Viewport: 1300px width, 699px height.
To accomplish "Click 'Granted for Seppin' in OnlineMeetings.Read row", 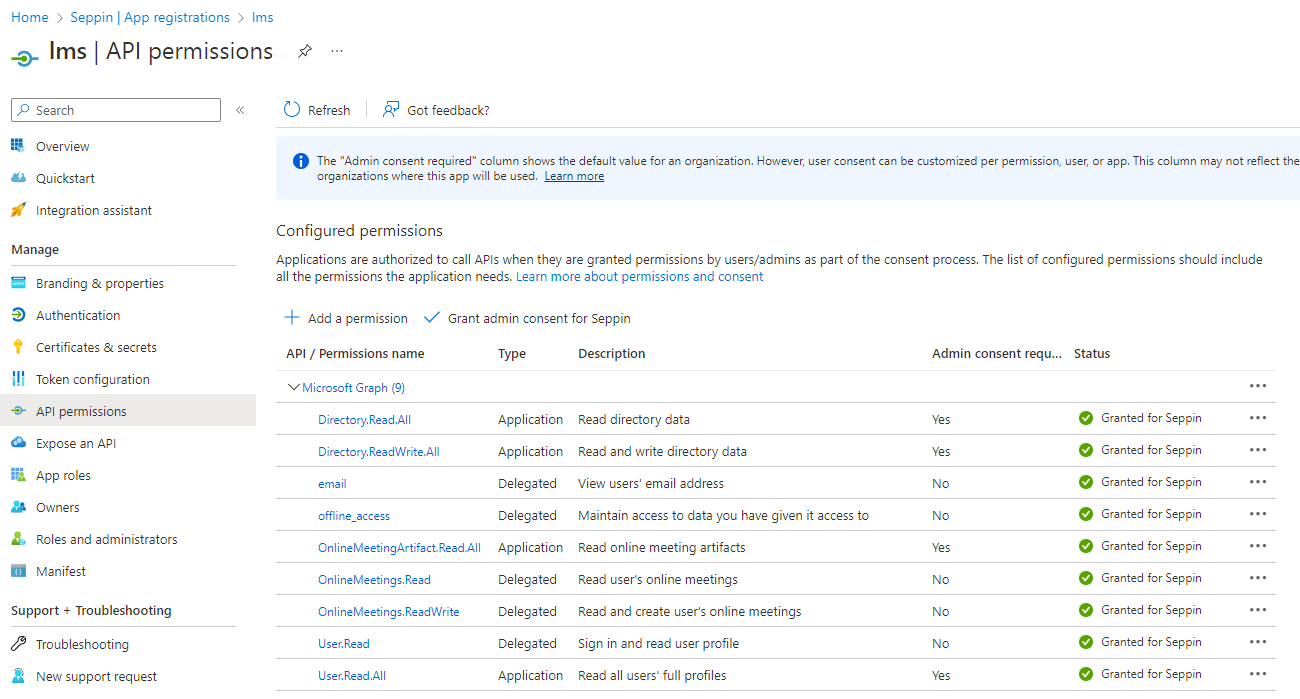I will point(1151,578).
